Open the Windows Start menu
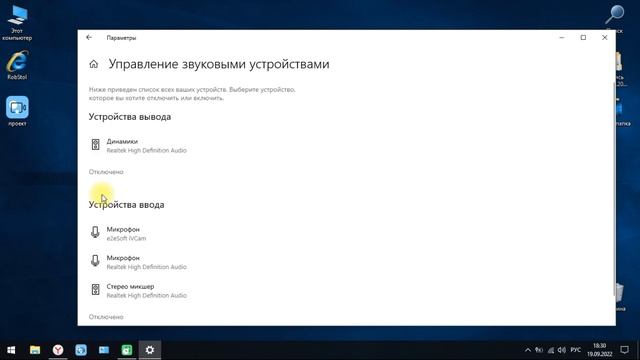This screenshot has width=640, height=360. coord(11,350)
